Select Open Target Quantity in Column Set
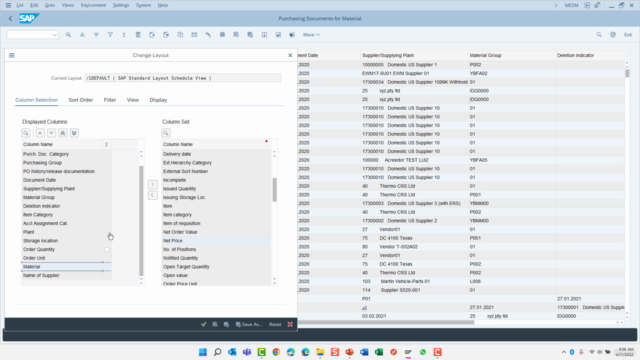This screenshot has height=360, width=640. tap(216, 267)
